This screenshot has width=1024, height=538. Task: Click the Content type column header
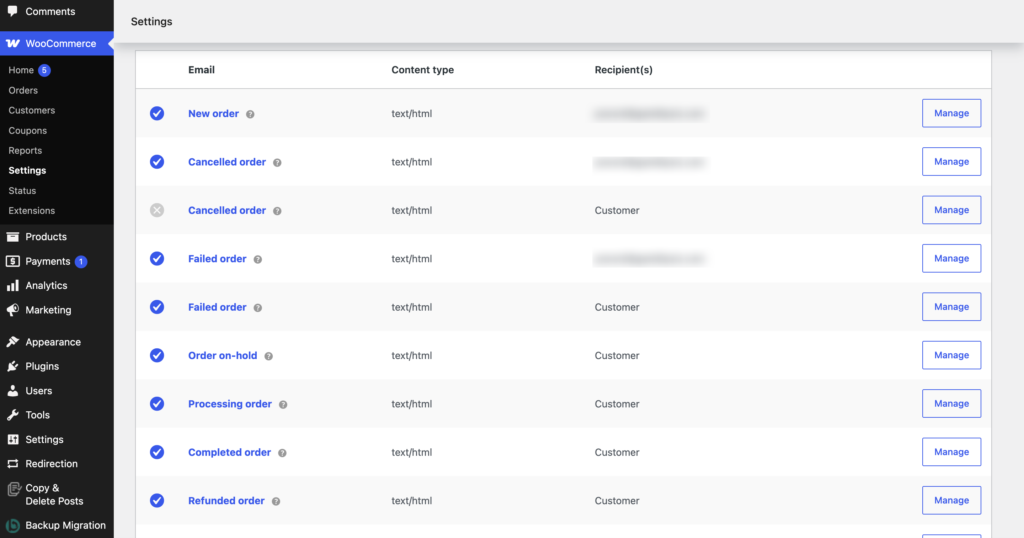tap(423, 70)
